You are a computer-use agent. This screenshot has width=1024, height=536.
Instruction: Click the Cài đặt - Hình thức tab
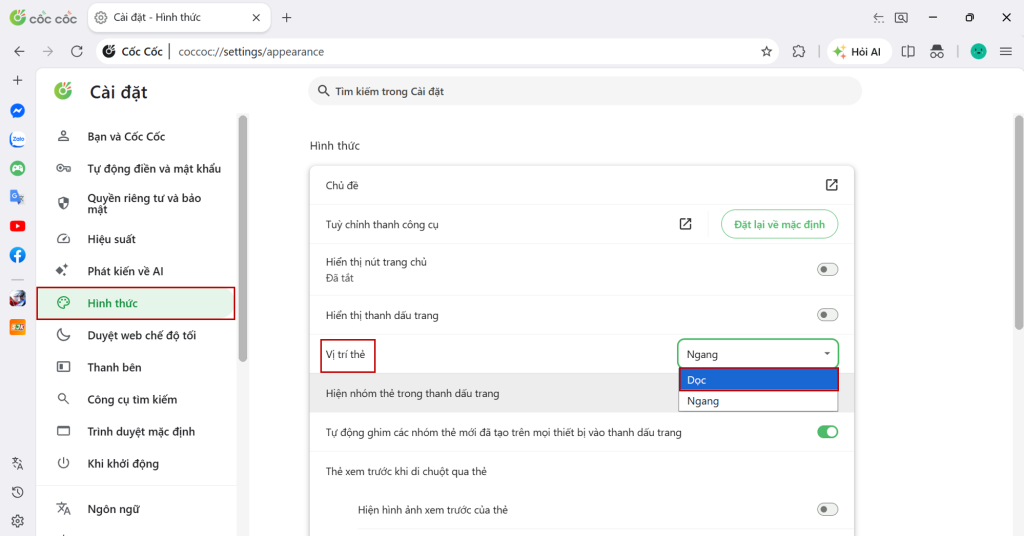(x=178, y=18)
